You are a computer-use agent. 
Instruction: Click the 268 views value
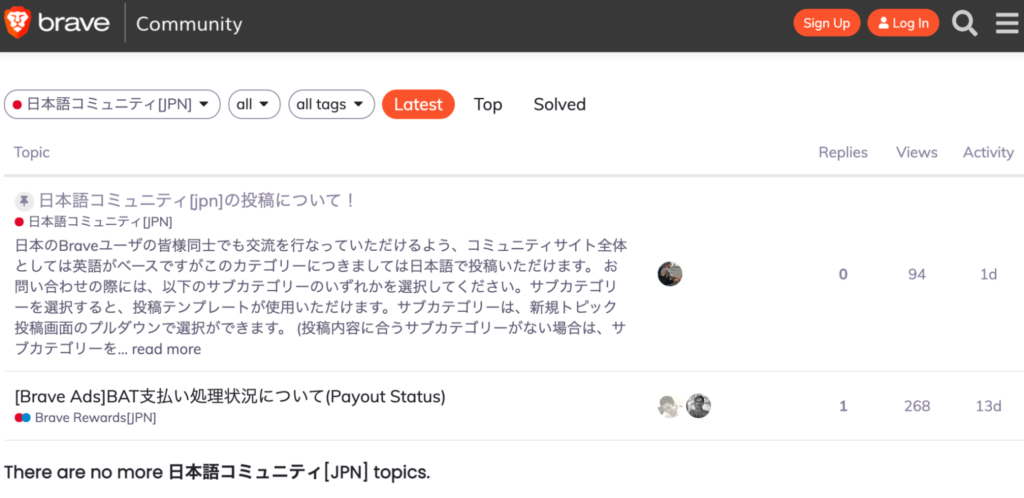point(917,406)
